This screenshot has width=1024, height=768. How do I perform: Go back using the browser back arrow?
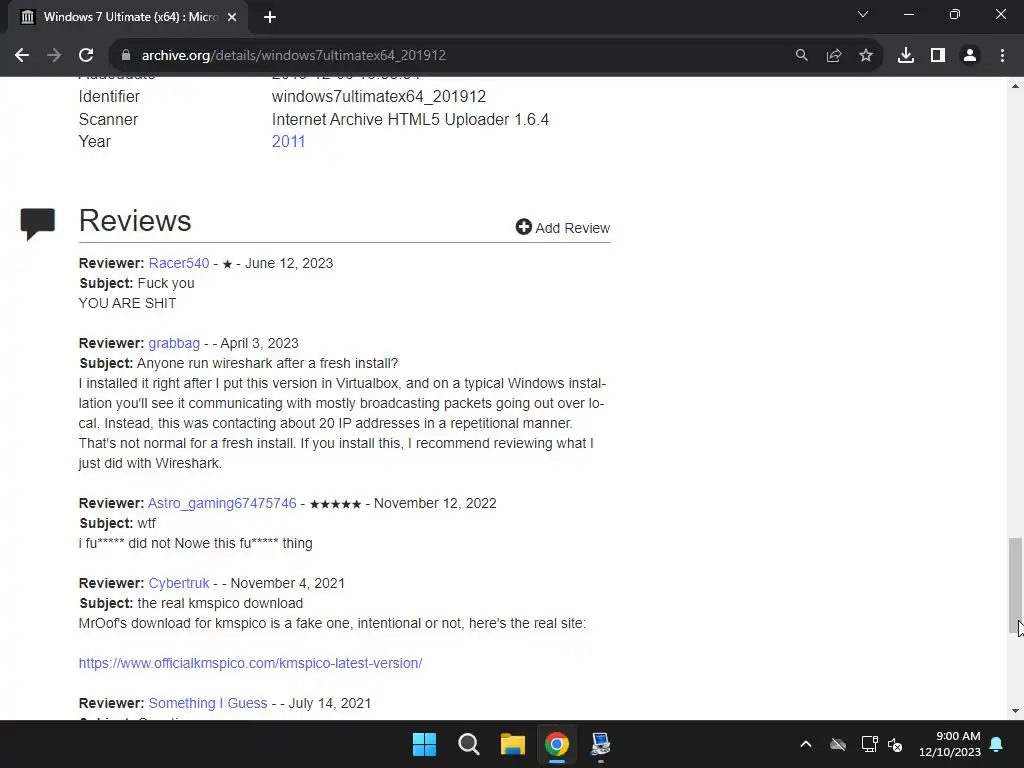[x=22, y=56]
